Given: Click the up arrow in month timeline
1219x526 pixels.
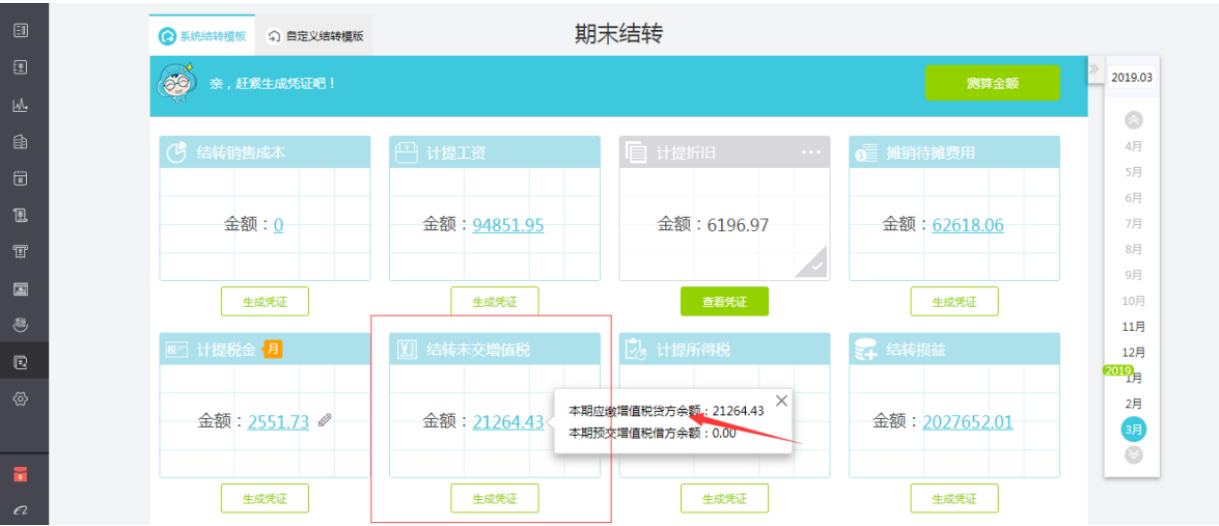Looking at the screenshot, I should pyautogui.click(x=1134, y=120).
